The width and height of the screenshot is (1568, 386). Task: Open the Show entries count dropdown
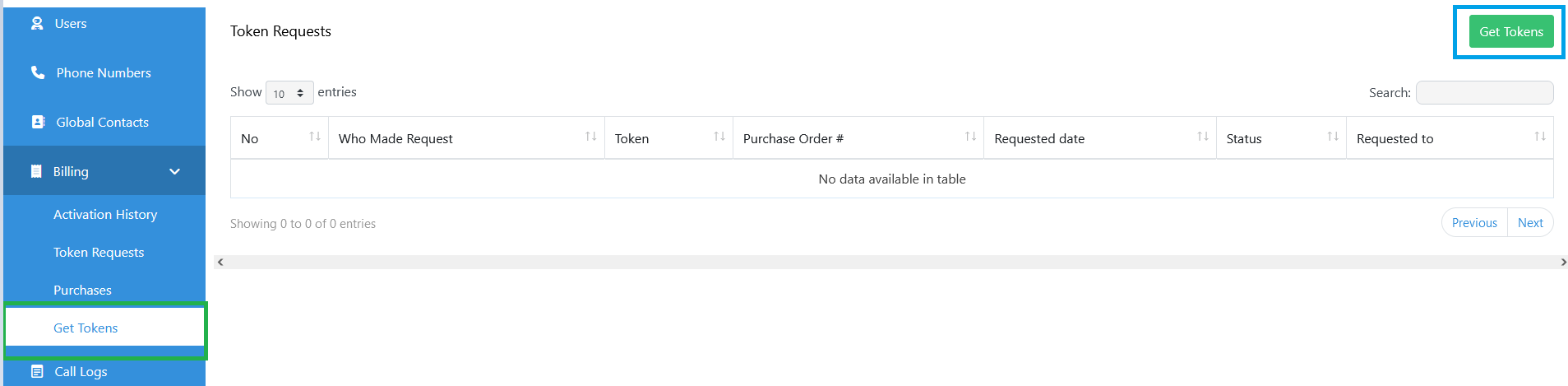(x=289, y=93)
